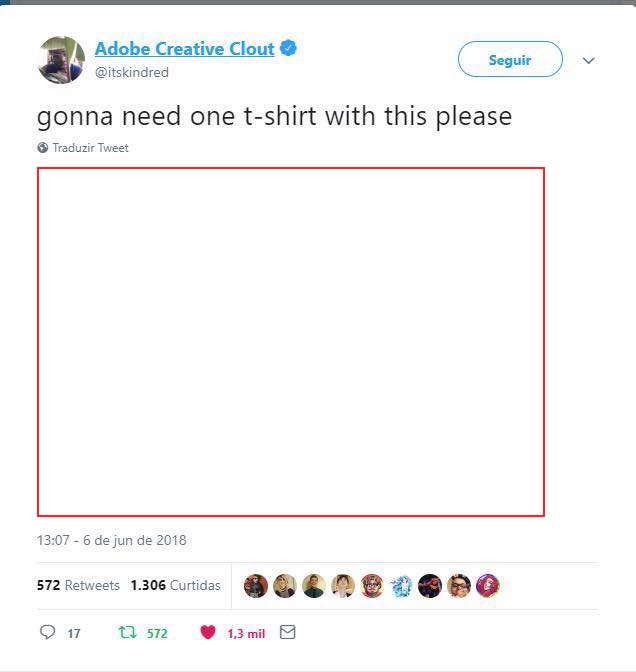This screenshot has width=636, height=672.
Task: Open the last pink liker avatar
Action: [488, 585]
